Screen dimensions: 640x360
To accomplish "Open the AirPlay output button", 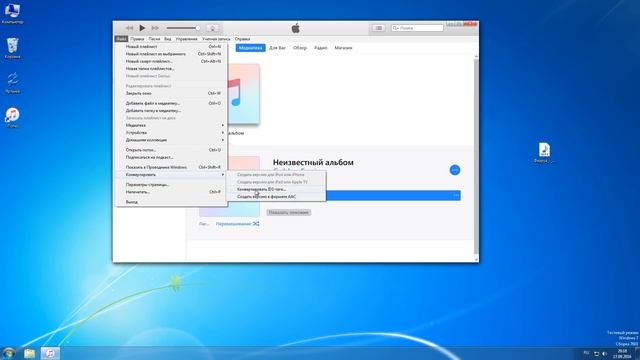I will point(212,28).
